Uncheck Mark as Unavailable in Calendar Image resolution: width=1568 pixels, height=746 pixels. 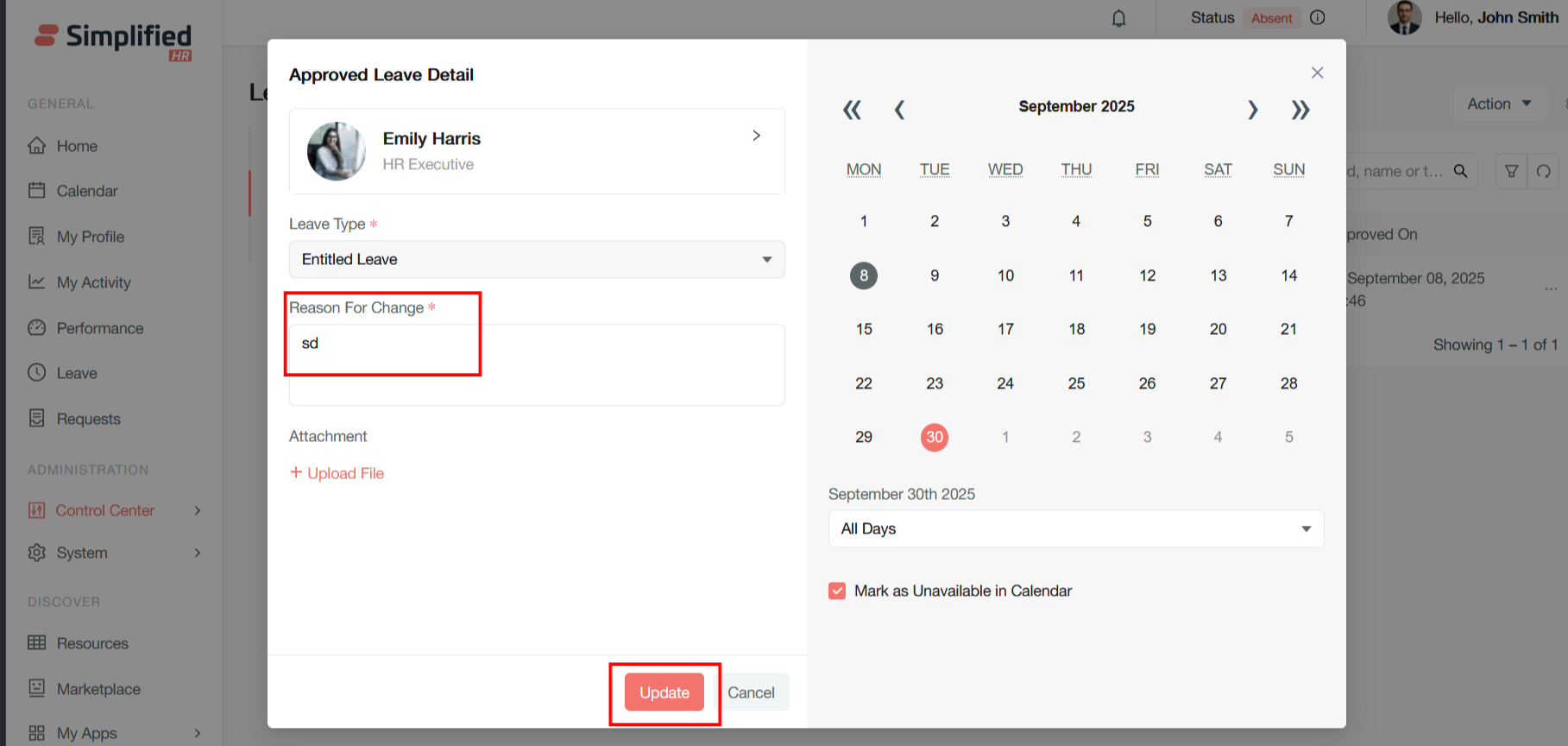(837, 591)
